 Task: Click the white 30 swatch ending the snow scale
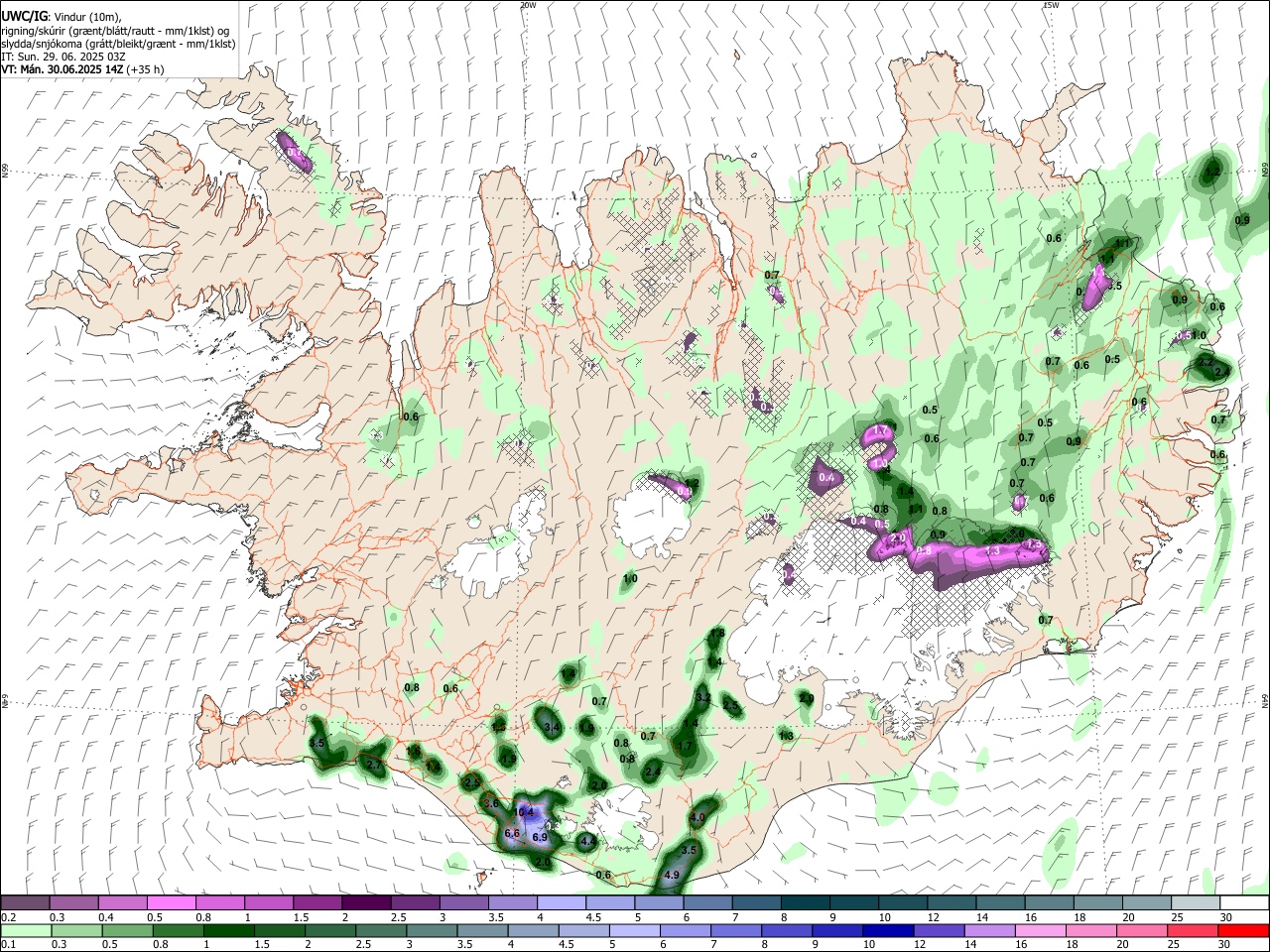1244,903
